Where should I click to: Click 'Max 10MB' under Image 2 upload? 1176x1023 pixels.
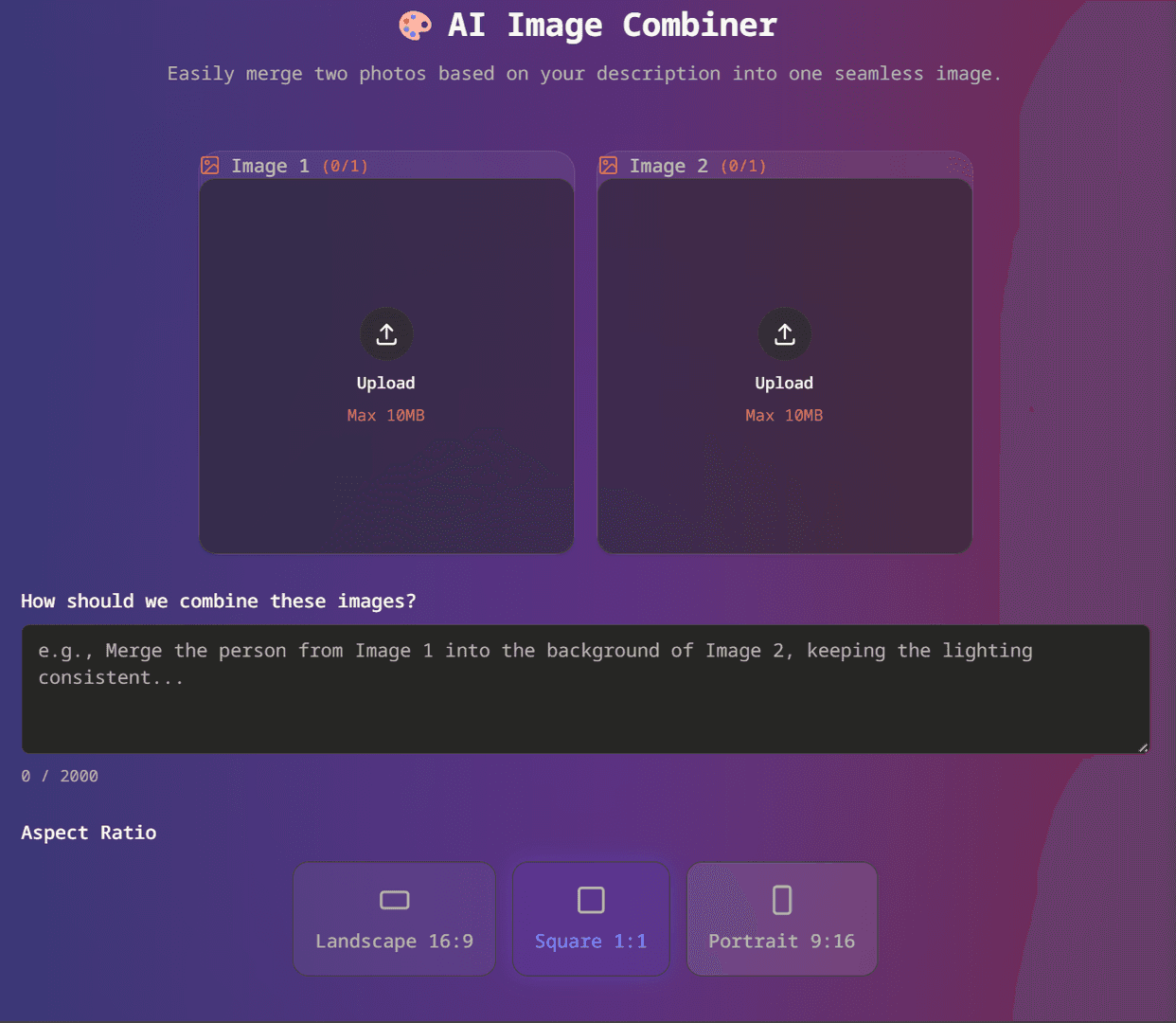pyautogui.click(x=784, y=415)
